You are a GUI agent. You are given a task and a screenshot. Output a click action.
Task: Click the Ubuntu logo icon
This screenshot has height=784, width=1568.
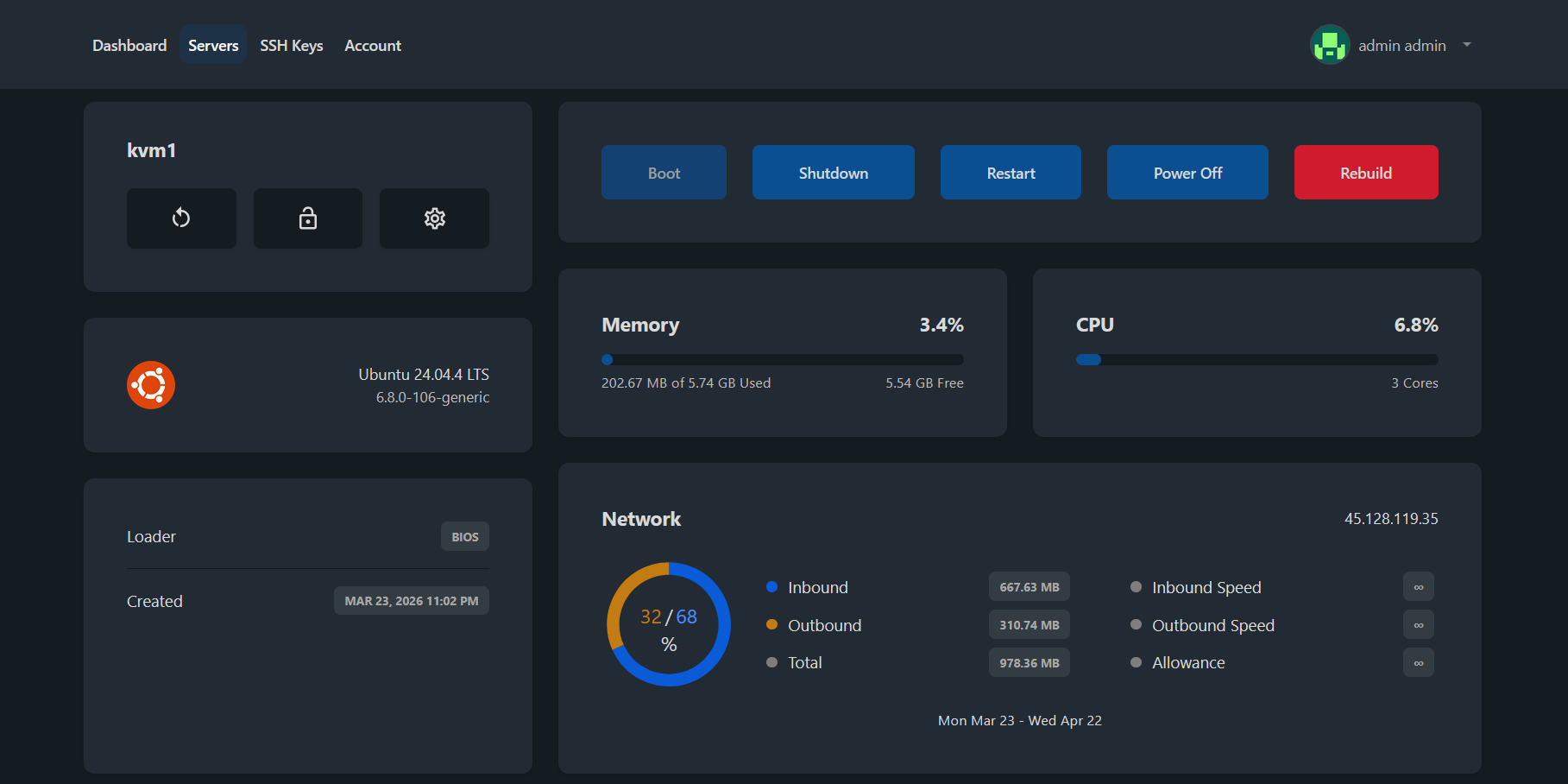(151, 385)
